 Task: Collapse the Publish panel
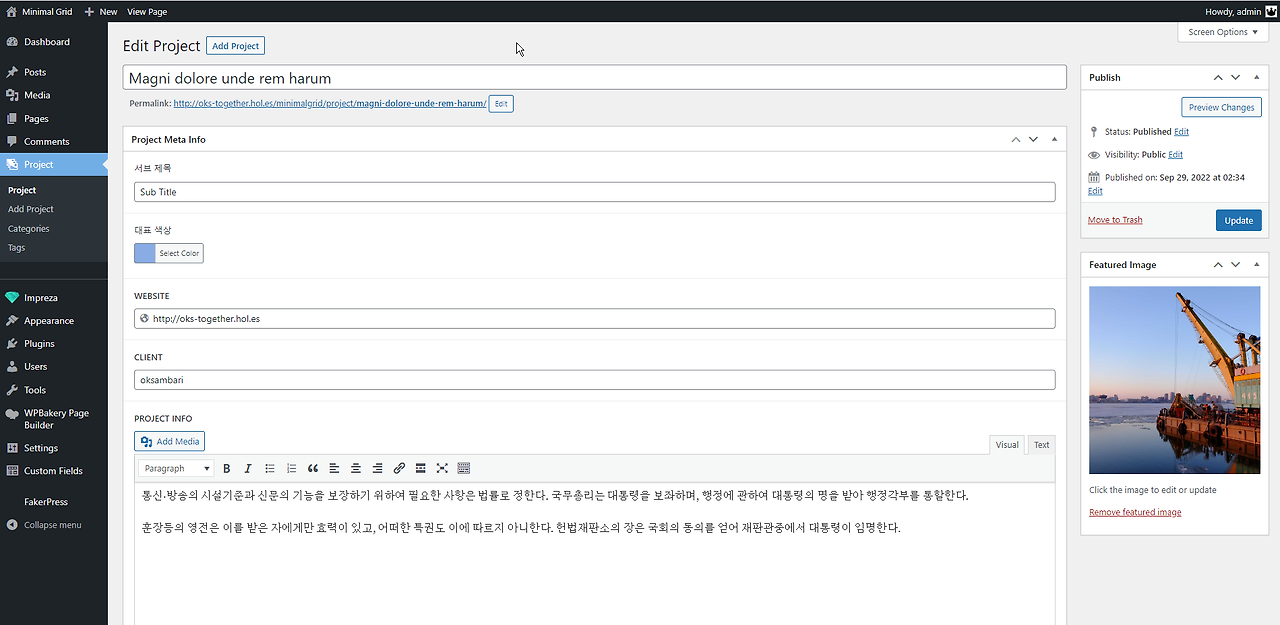point(1257,77)
